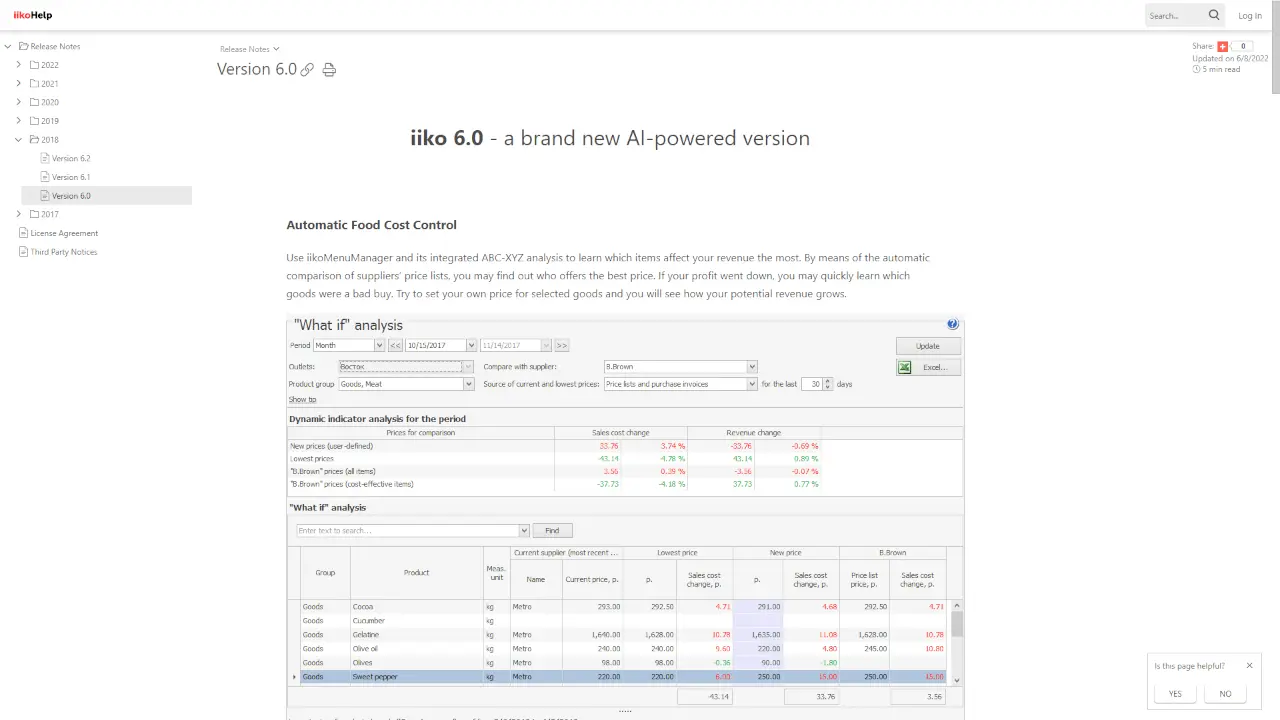This screenshot has width=1280, height=720.
Task: Click the Third Party Notices document icon
Action: 23,252
